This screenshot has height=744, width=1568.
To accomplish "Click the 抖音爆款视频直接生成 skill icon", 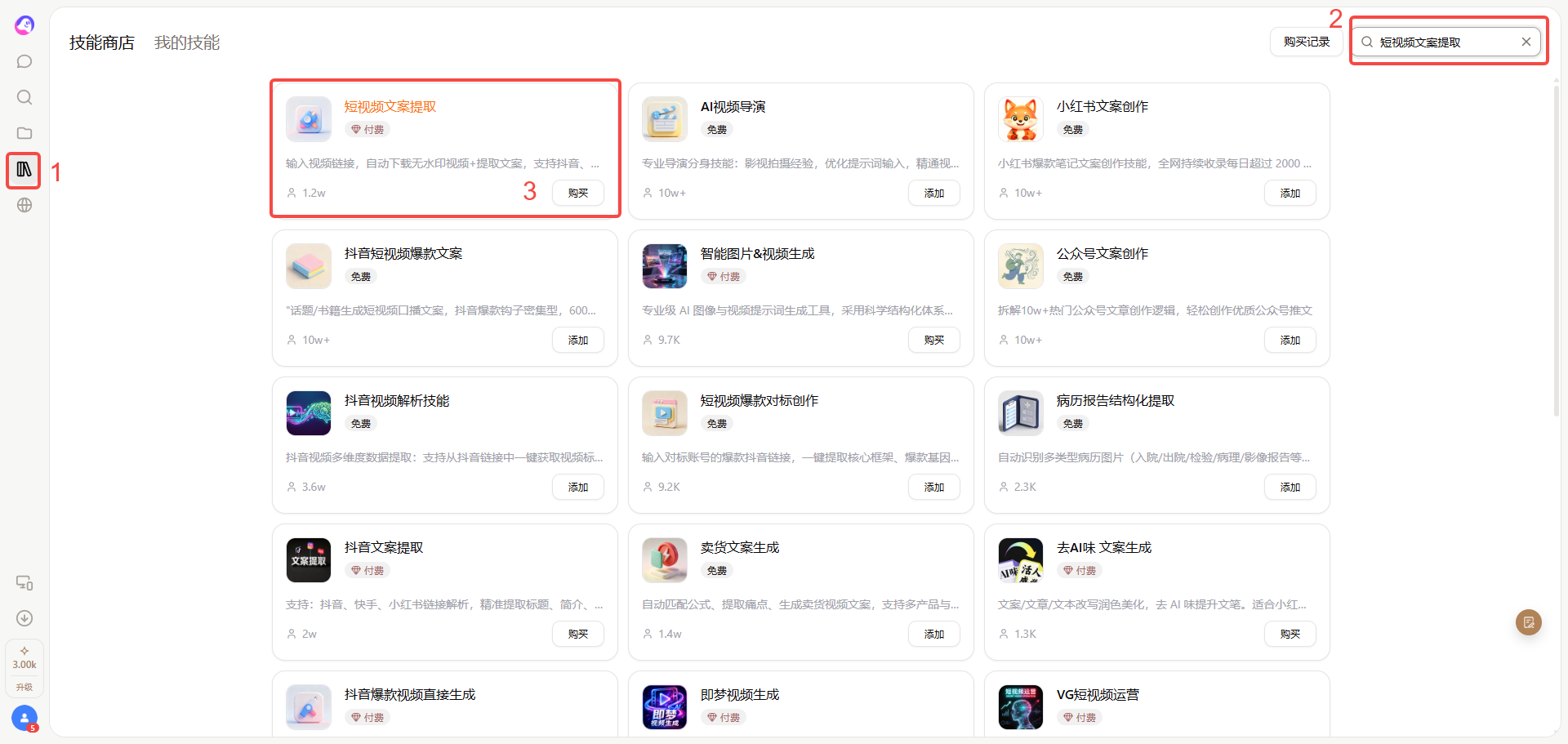I will click(x=309, y=707).
